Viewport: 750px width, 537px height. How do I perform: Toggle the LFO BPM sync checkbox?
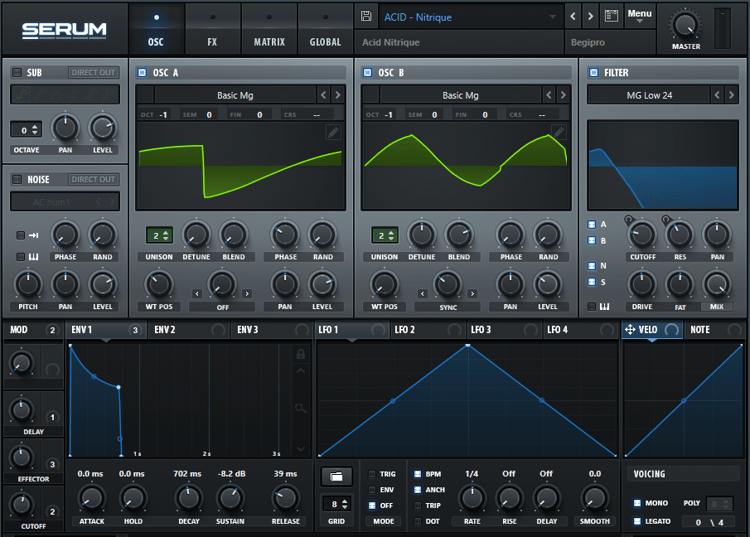418,474
